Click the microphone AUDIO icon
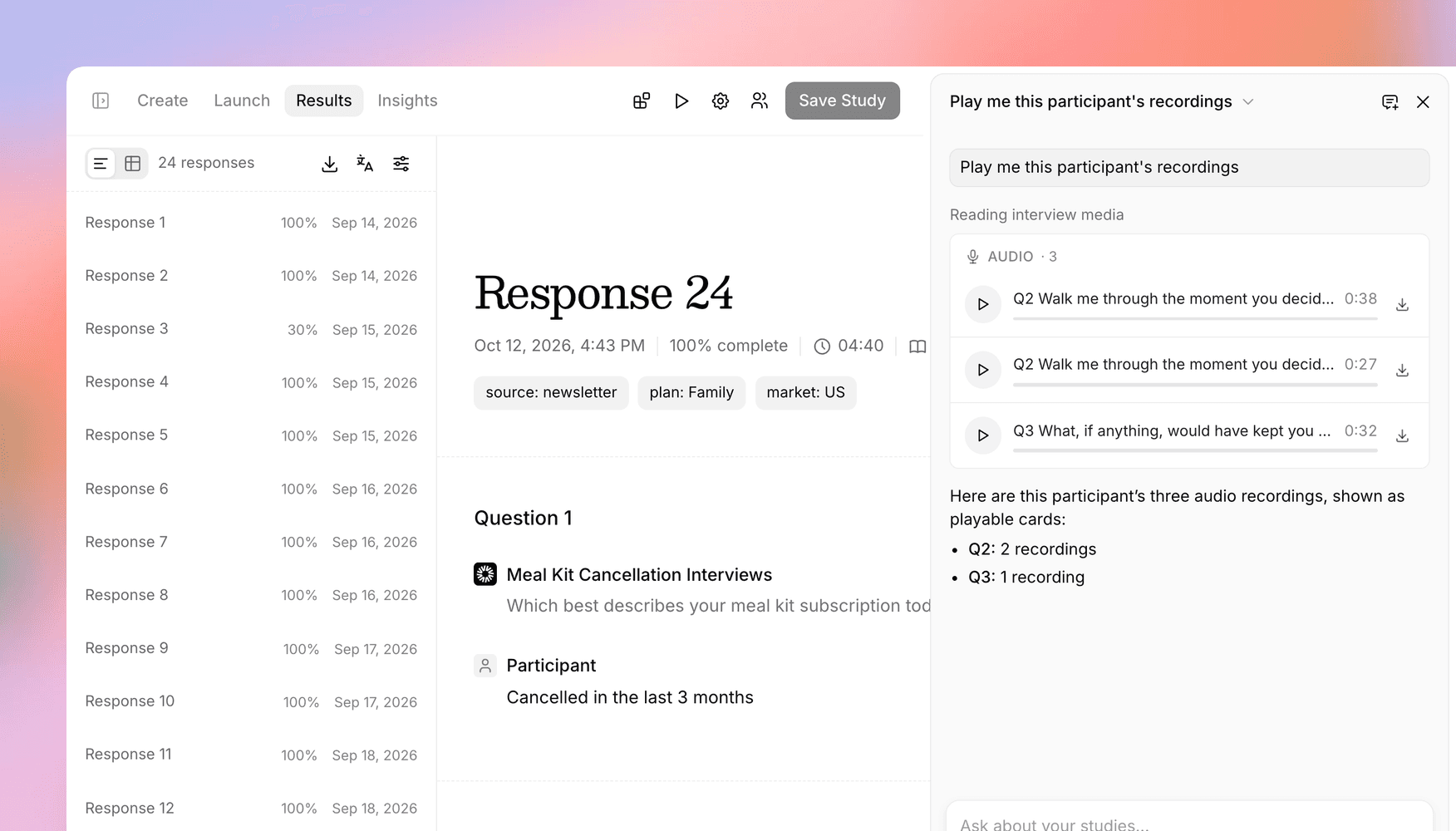Screen dimensions: 1456x831 click(972, 257)
